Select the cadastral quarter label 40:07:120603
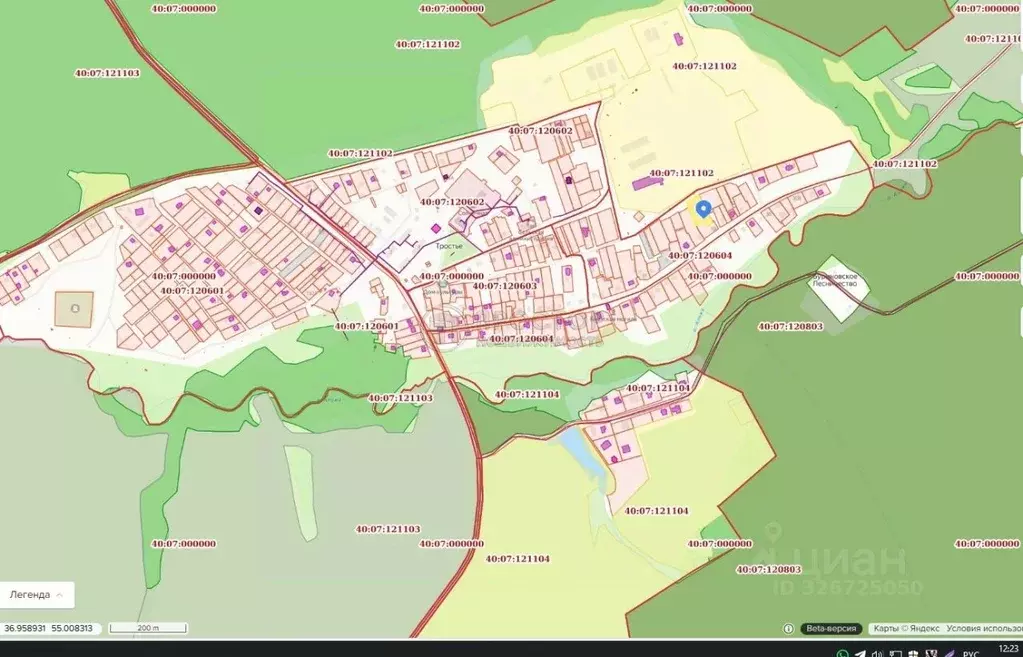The image size is (1023, 657). 504,286
